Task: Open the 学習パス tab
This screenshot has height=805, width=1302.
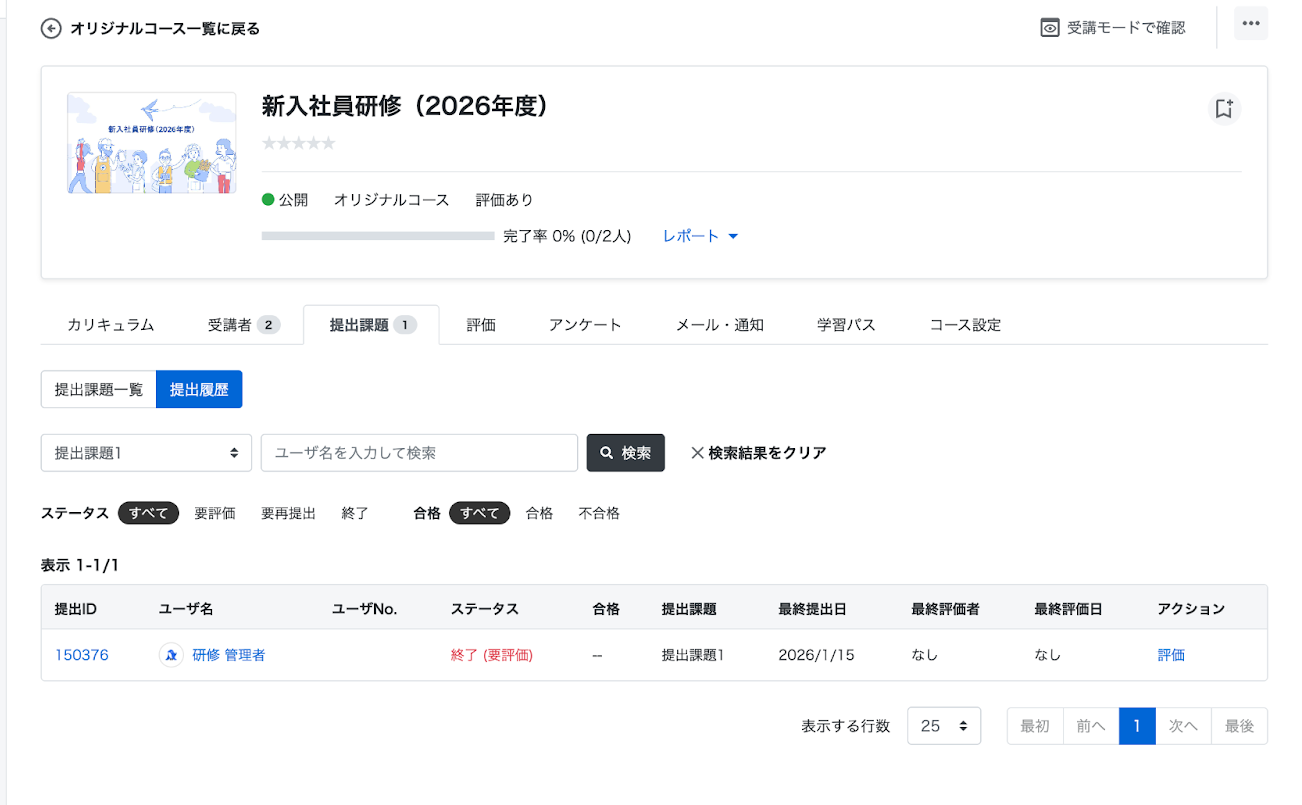Action: [846, 325]
